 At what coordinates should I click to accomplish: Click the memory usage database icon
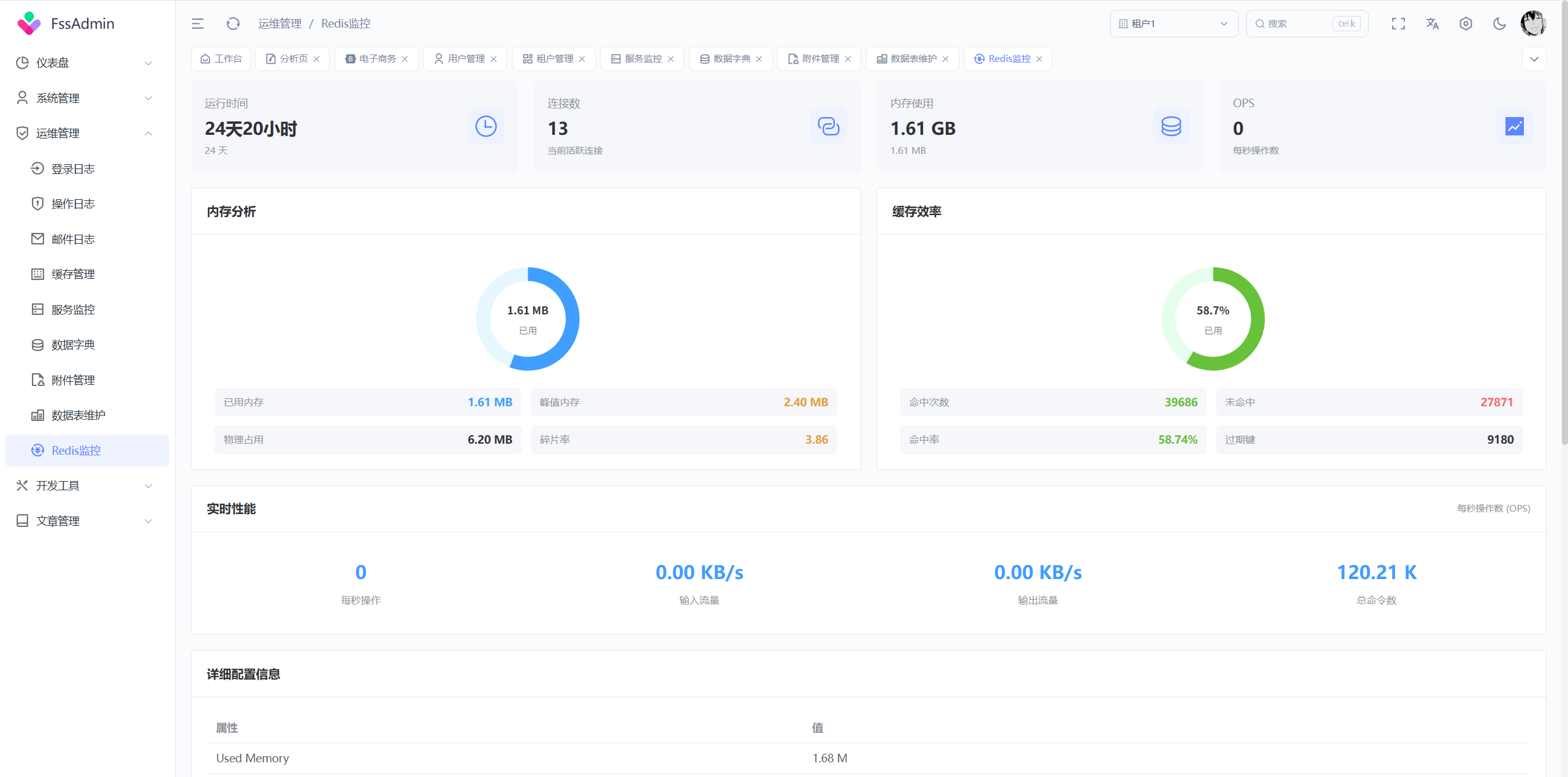(1171, 126)
